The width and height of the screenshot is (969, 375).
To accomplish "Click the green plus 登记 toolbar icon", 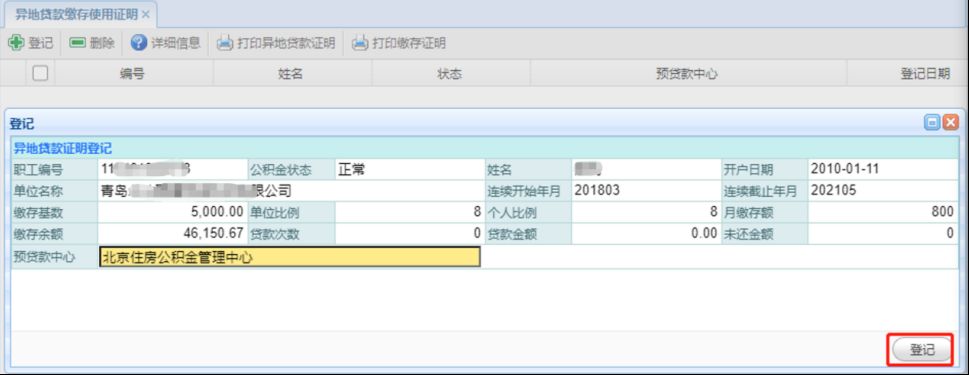I will [x=16, y=43].
